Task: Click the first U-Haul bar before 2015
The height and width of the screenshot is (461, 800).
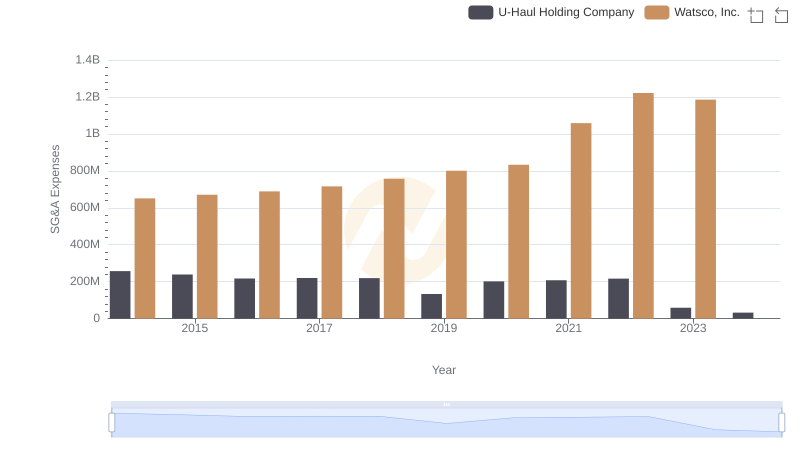Action: pyautogui.click(x=120, y=295)
